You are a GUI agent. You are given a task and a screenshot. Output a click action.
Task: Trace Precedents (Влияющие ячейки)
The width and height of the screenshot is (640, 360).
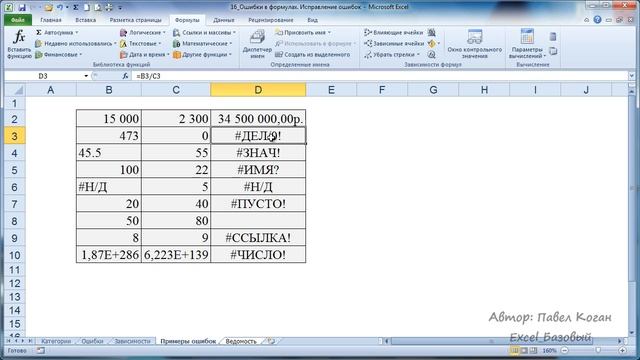[393, 32]
